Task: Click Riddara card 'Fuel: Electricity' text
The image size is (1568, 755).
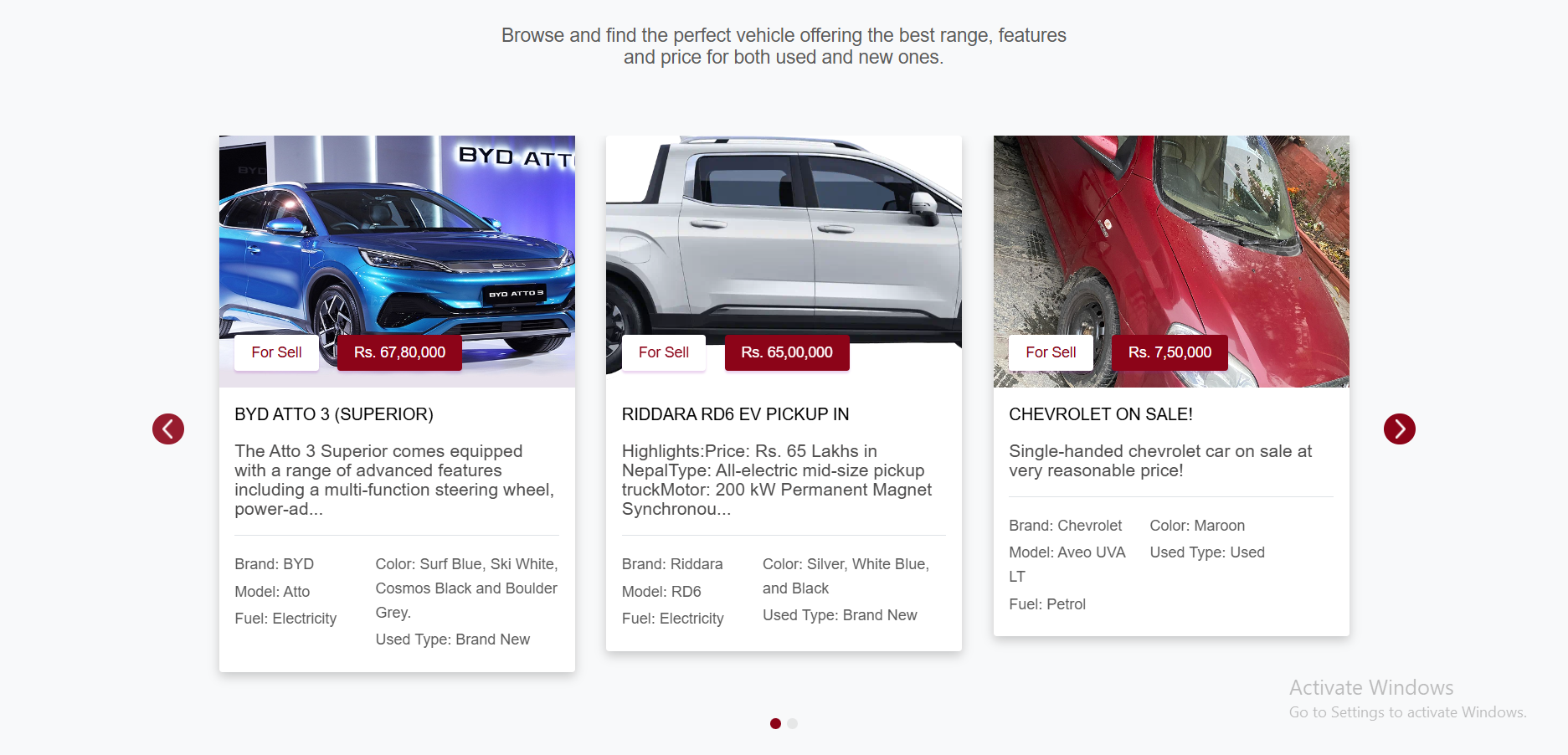Action: click(x=672, y=619)
